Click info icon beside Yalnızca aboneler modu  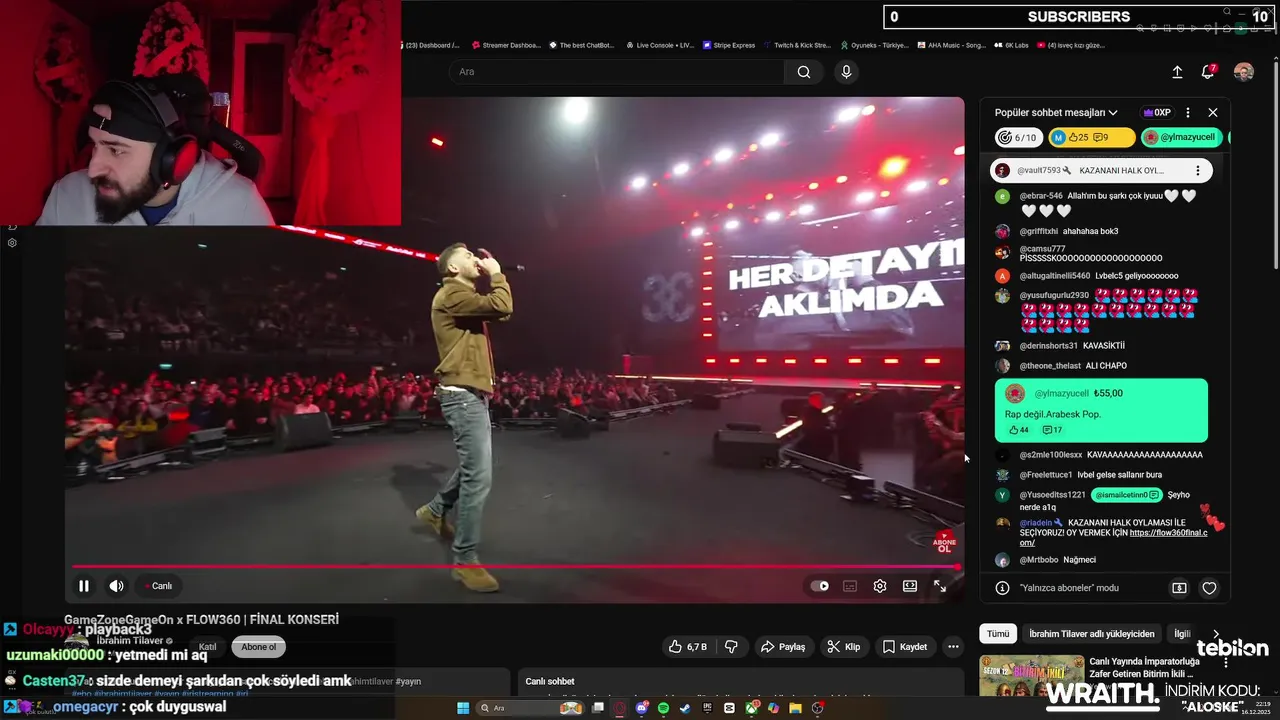[1003, 588]
